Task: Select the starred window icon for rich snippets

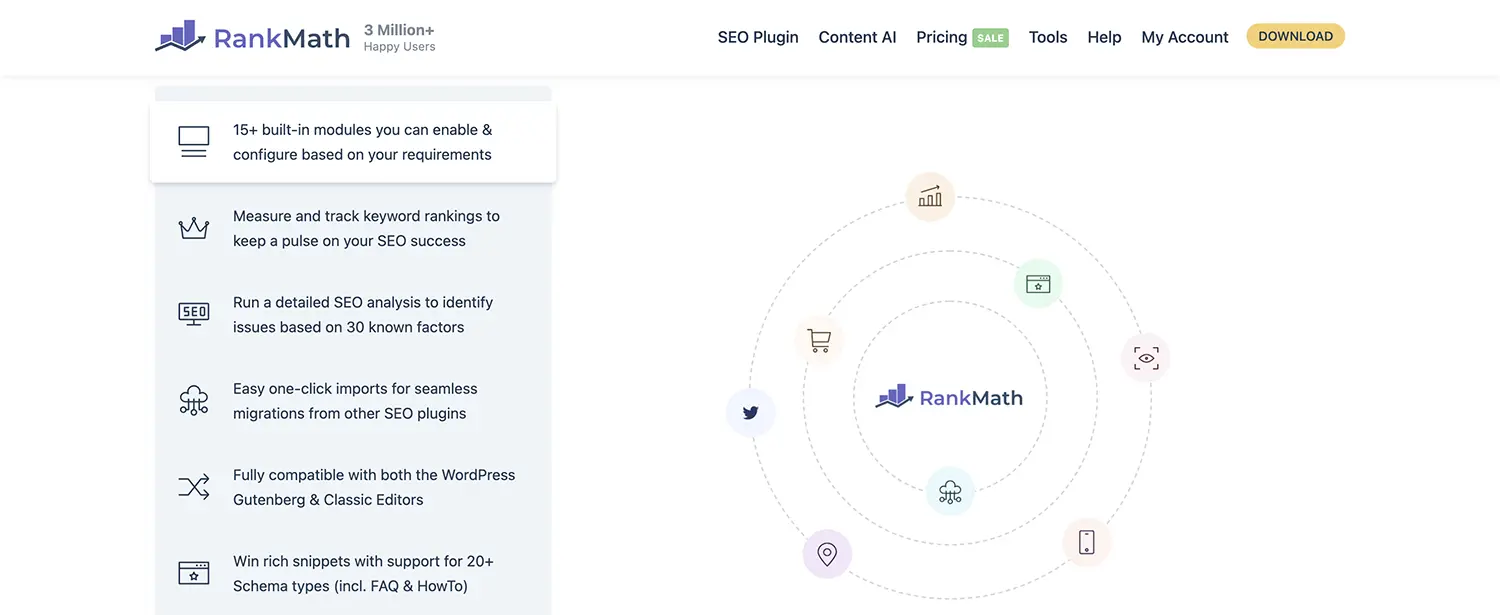Action: (x=193, y=573)
